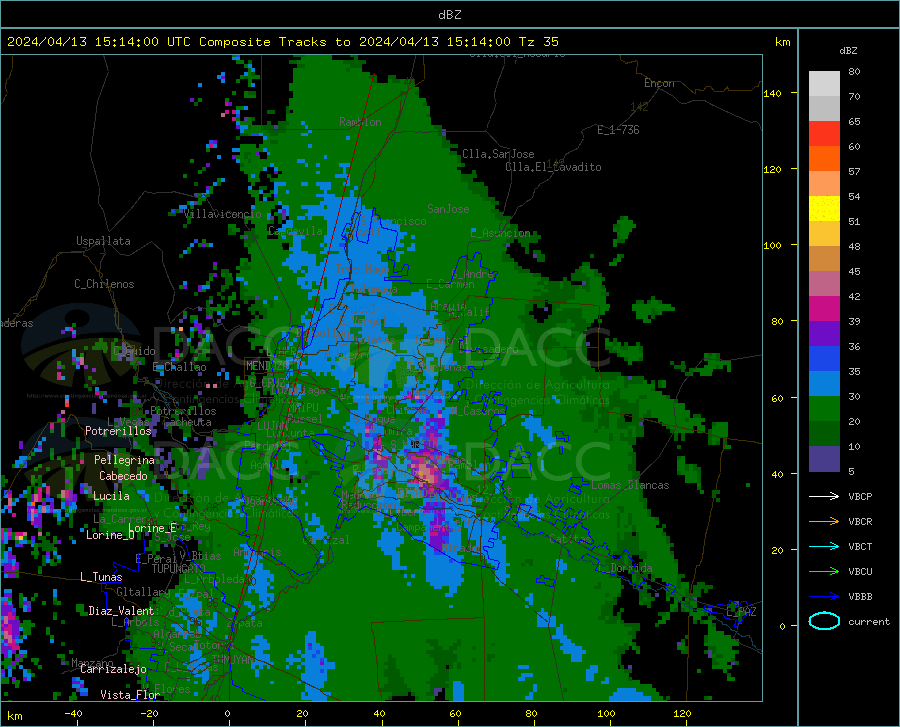Click the 'km' unit label at bottom left
900x727 pixels.
14,716
